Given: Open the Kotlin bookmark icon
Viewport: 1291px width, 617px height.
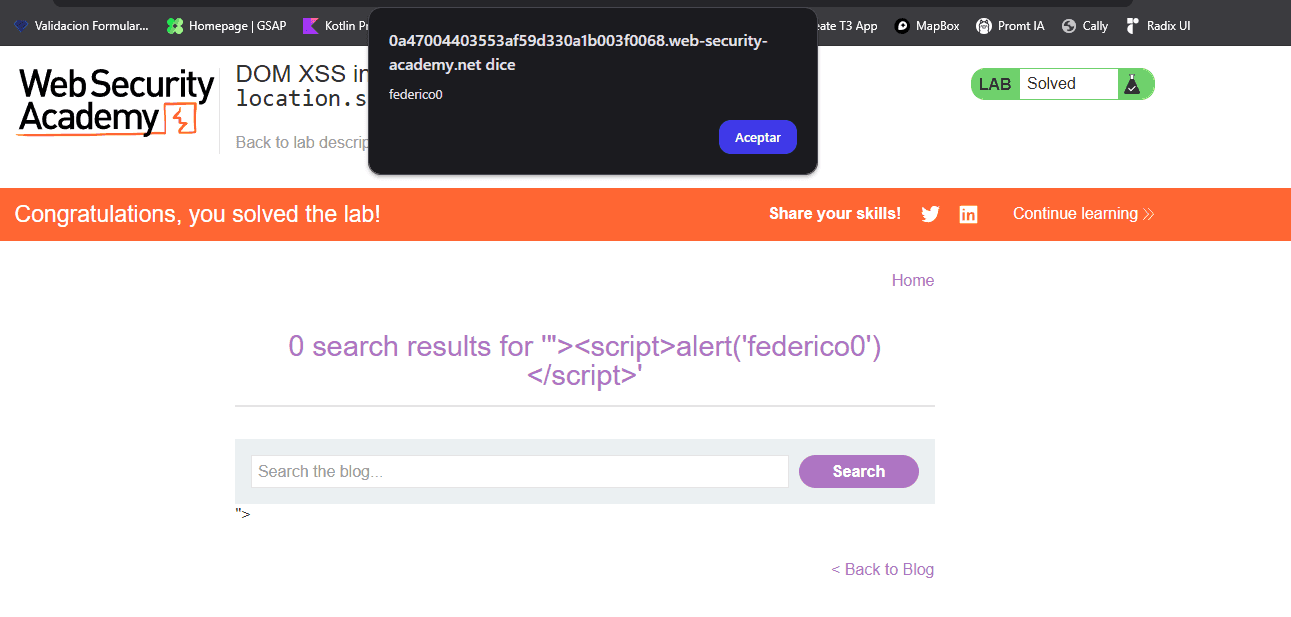Looking at the screenshot, I should (310, 26).
